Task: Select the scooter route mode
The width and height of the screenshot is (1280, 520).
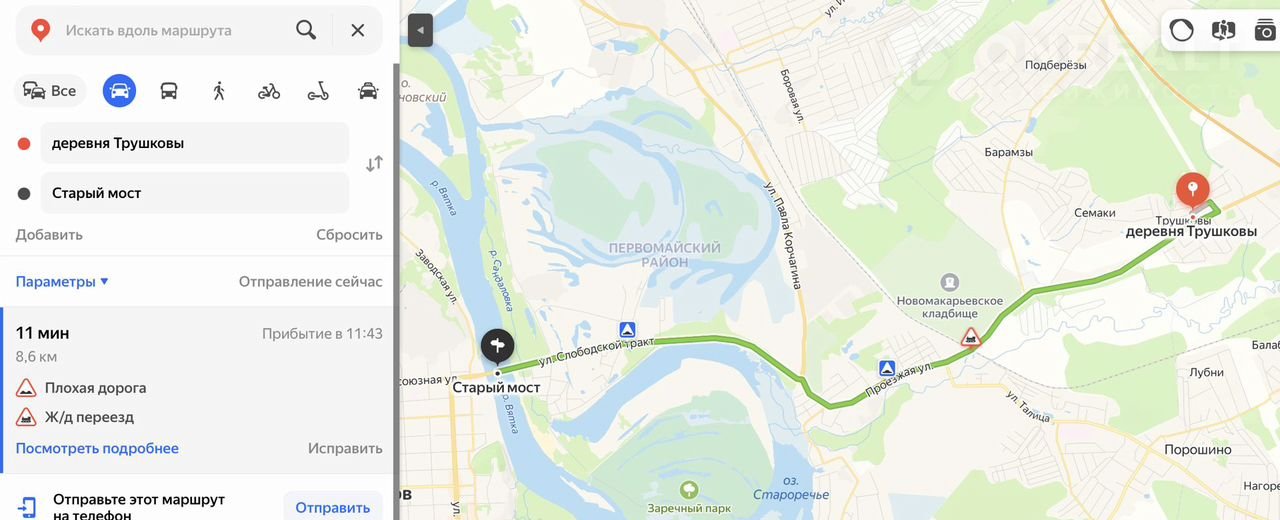Action: [318, 91]
